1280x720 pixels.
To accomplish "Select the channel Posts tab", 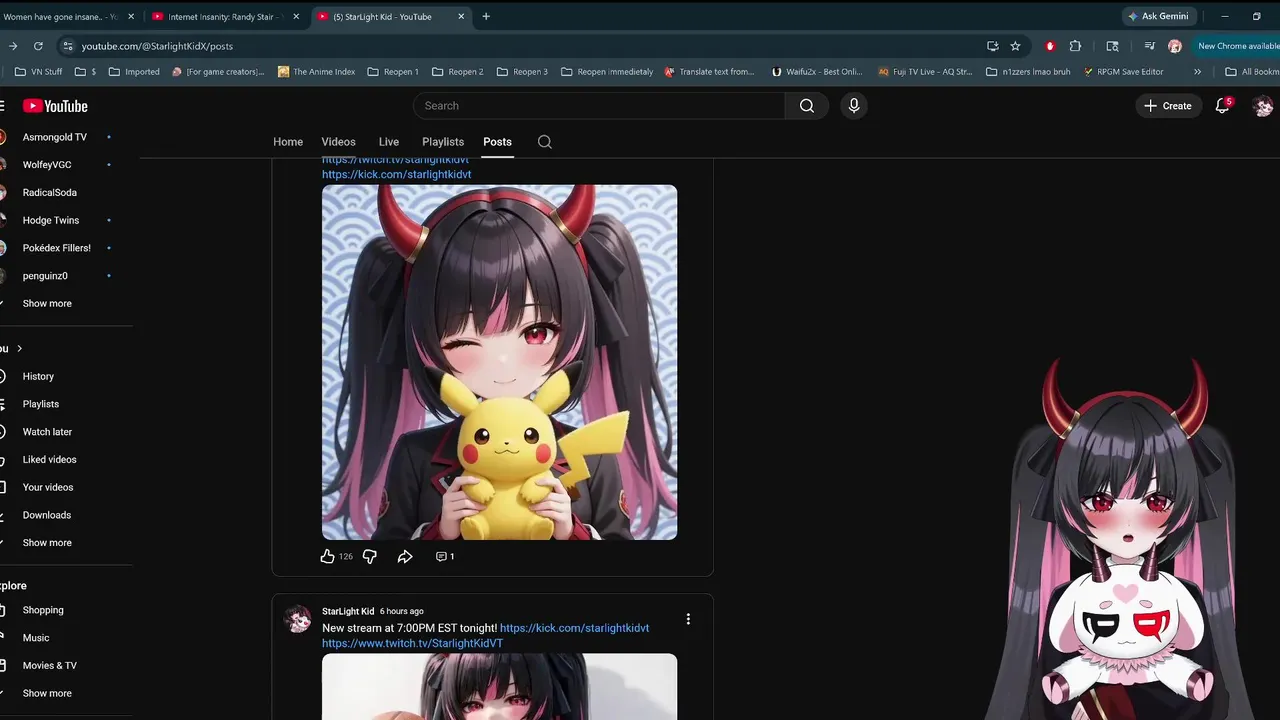I will (497, 142).
